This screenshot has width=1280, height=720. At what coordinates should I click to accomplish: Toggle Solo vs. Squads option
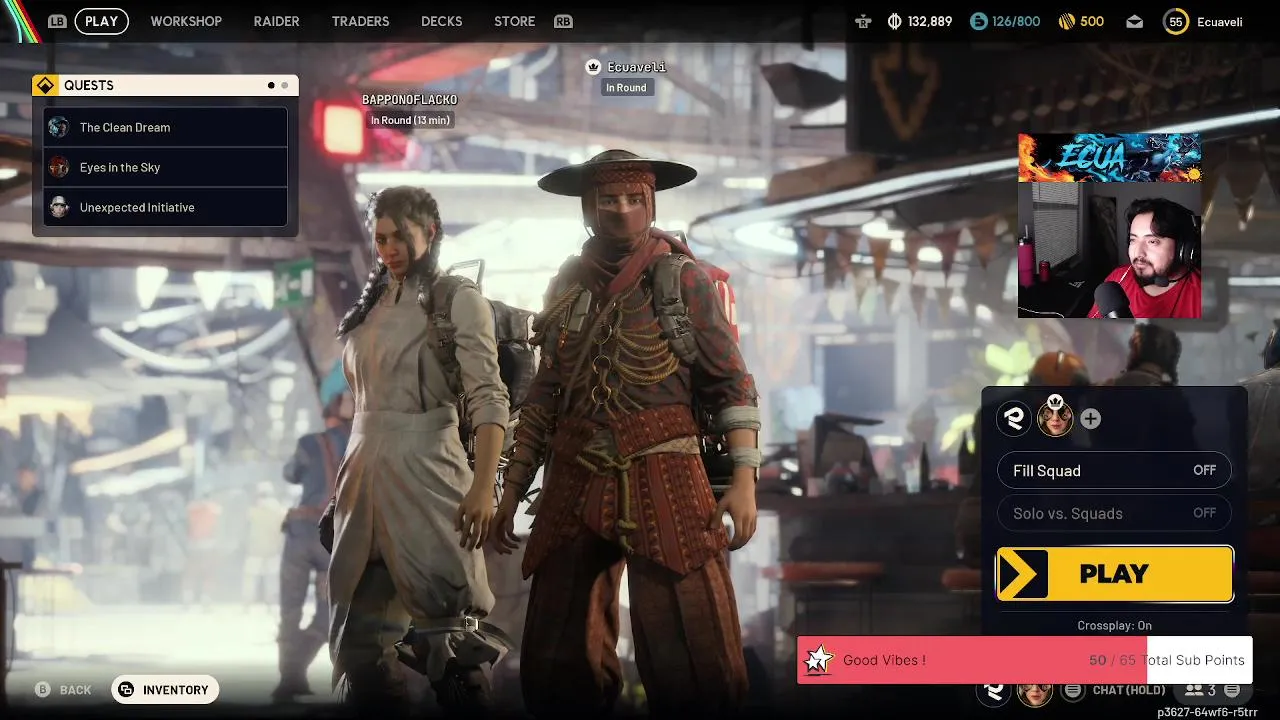[x=1114, y=513]
